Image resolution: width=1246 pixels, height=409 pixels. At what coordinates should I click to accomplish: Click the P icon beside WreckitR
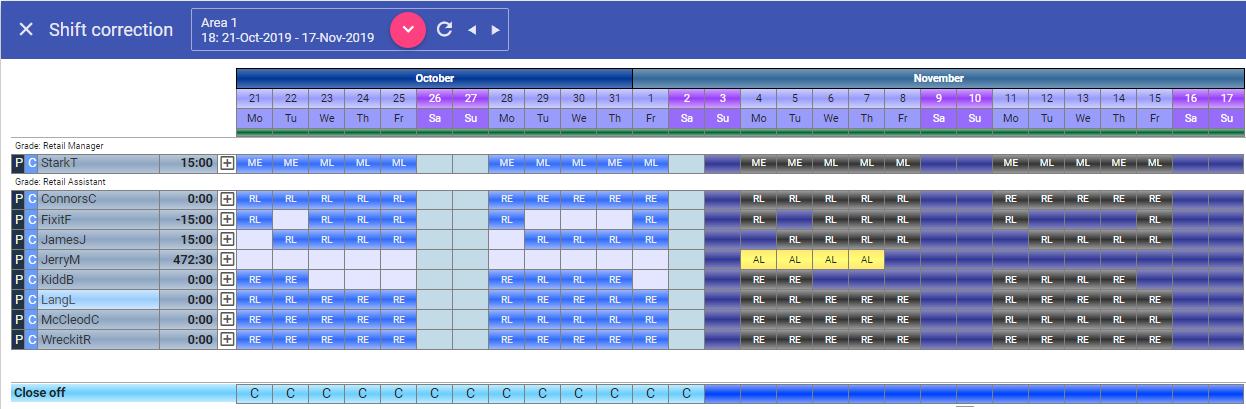pos(17,339)
